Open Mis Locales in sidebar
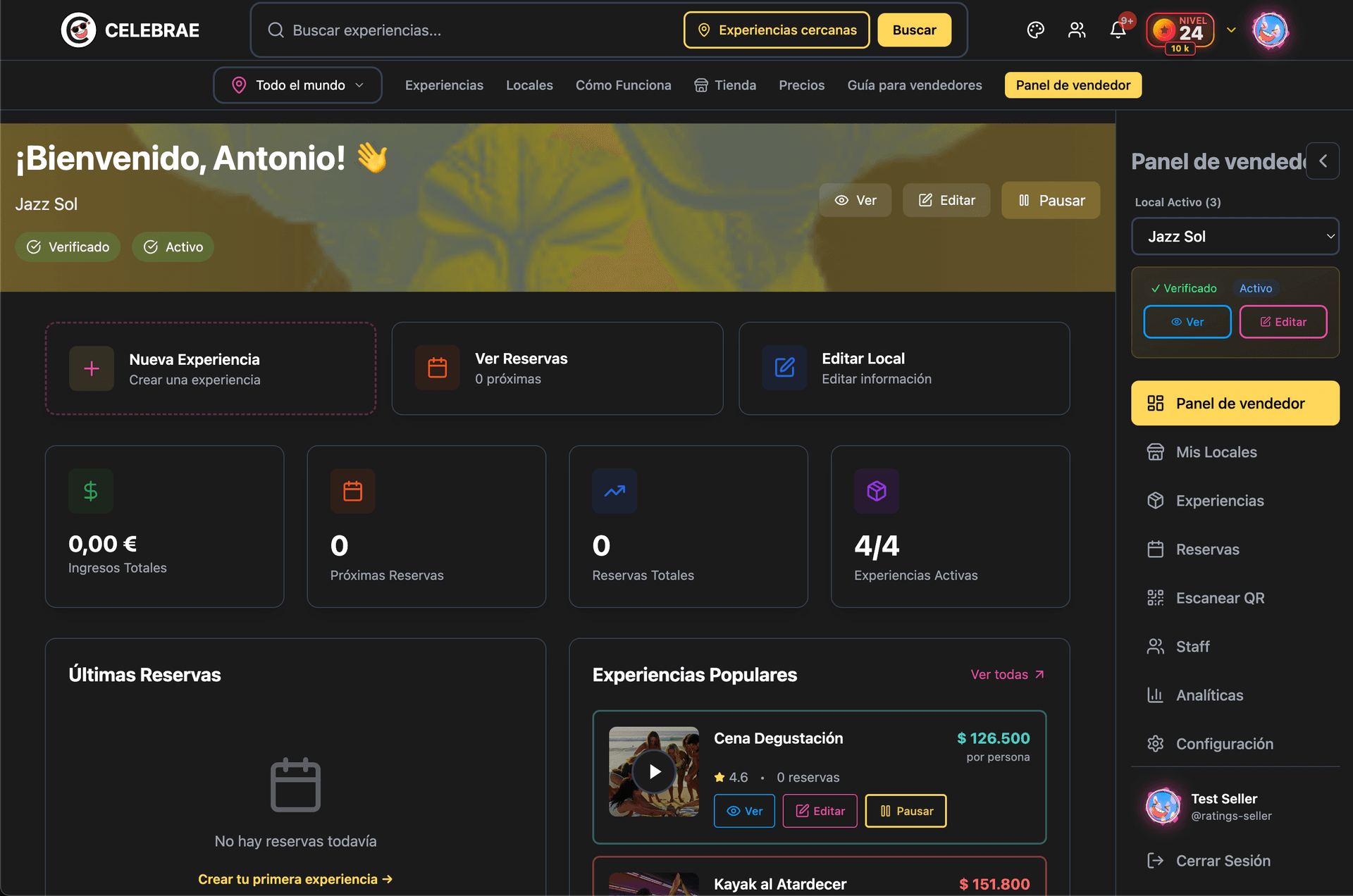This screenshot has width=1353, height=896. tap(1235, 452)
